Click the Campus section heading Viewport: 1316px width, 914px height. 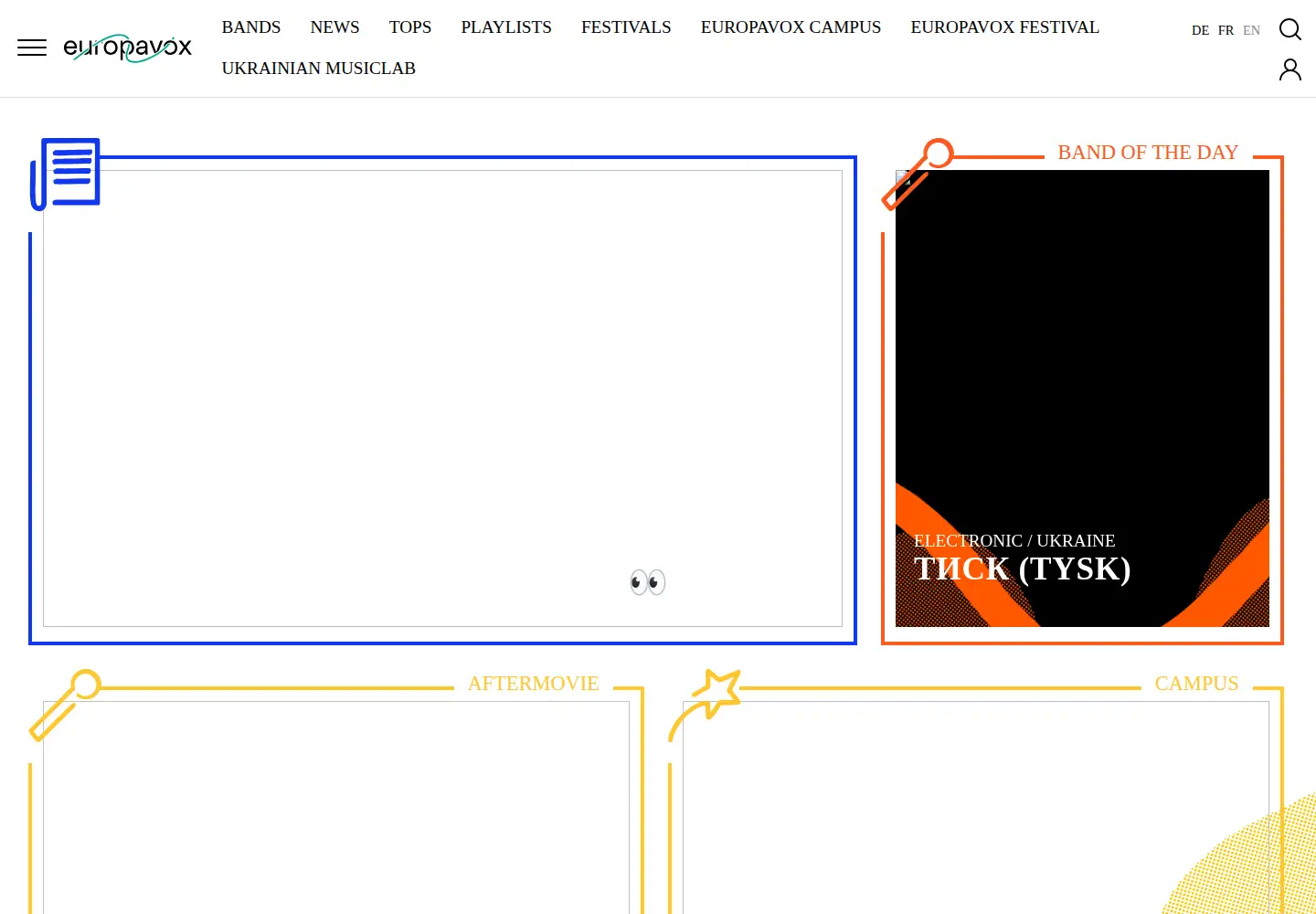point(1197,684)
